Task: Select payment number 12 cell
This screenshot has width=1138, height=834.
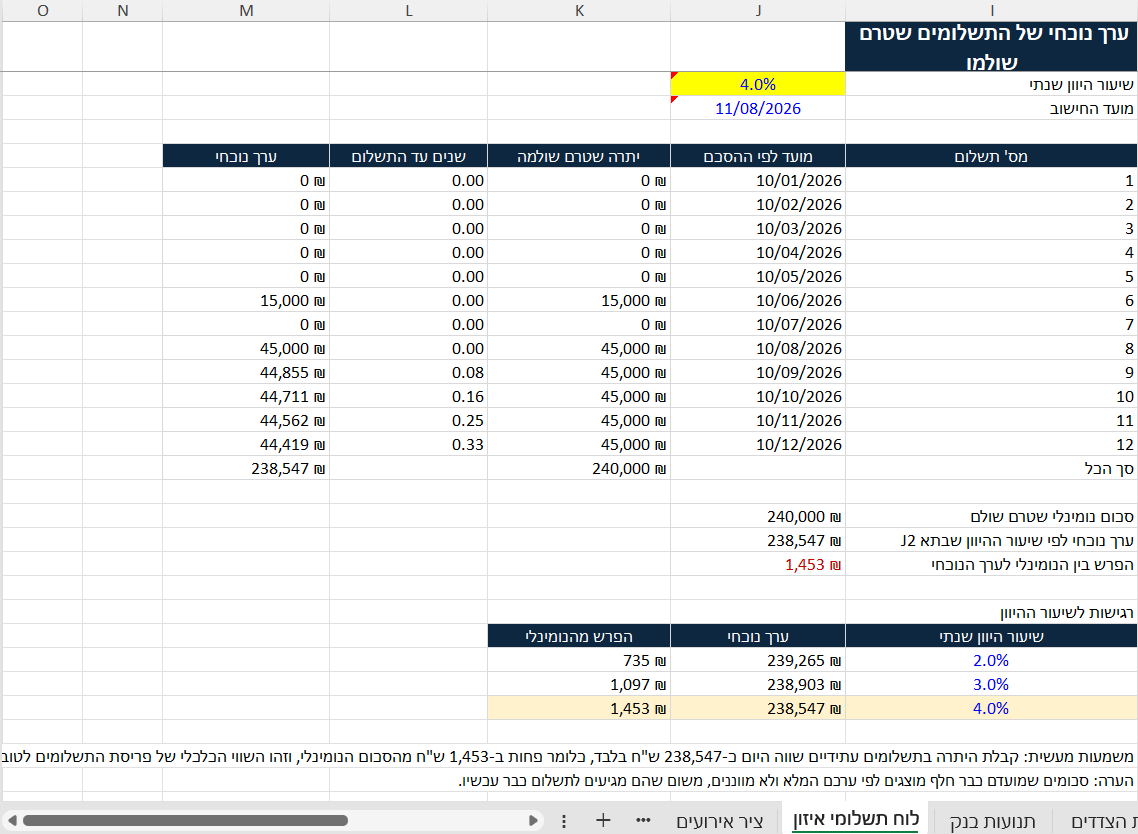Action: pyautogui.click(x=991, y=443)
